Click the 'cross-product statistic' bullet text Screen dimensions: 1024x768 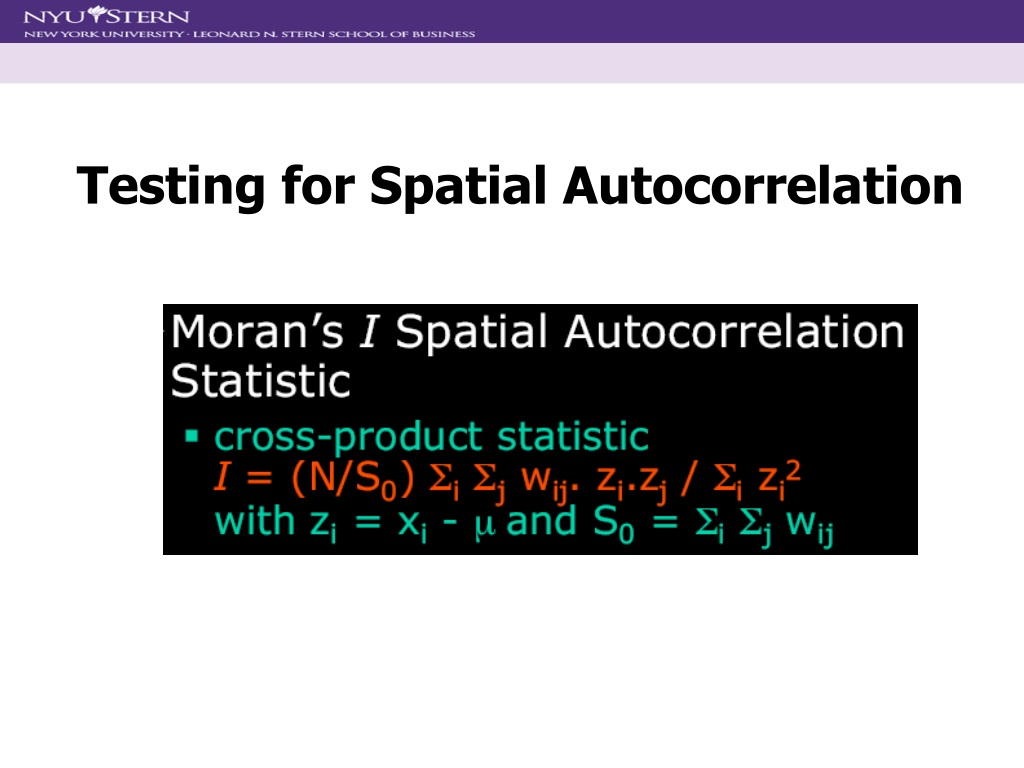[431, 436]
